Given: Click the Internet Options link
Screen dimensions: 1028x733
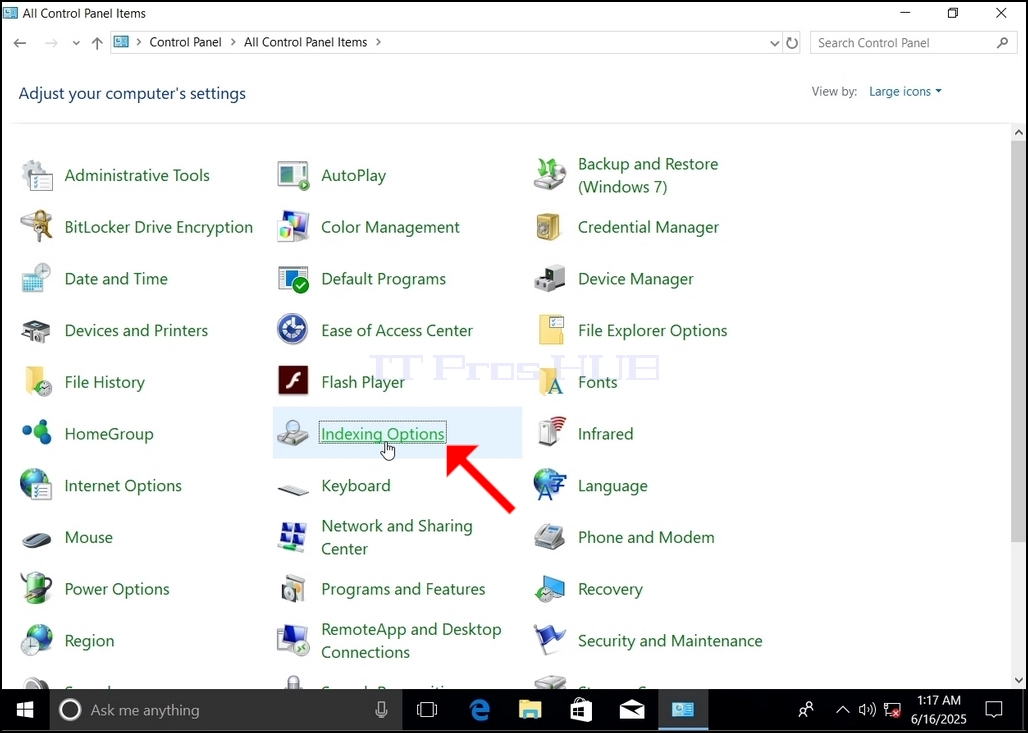Looking at the screenshot, I should [123, 485].
